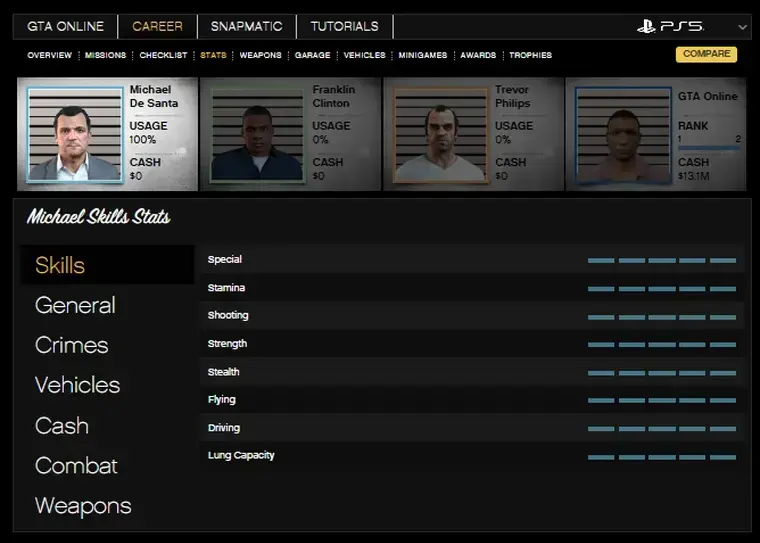Open the Tutorials tab

(x=344, y=26)
